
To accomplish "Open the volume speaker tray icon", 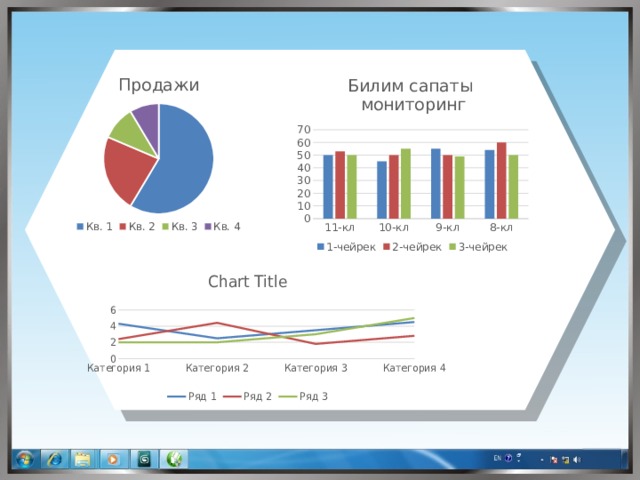I will pyautogui.click(x=577, y=460).
